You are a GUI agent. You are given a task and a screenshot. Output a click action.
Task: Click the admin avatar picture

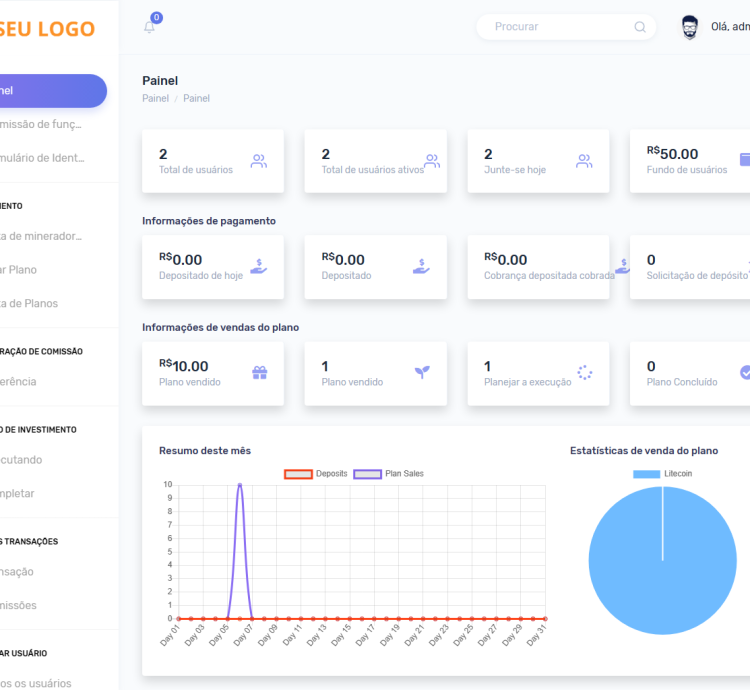[x=689, y=27]
